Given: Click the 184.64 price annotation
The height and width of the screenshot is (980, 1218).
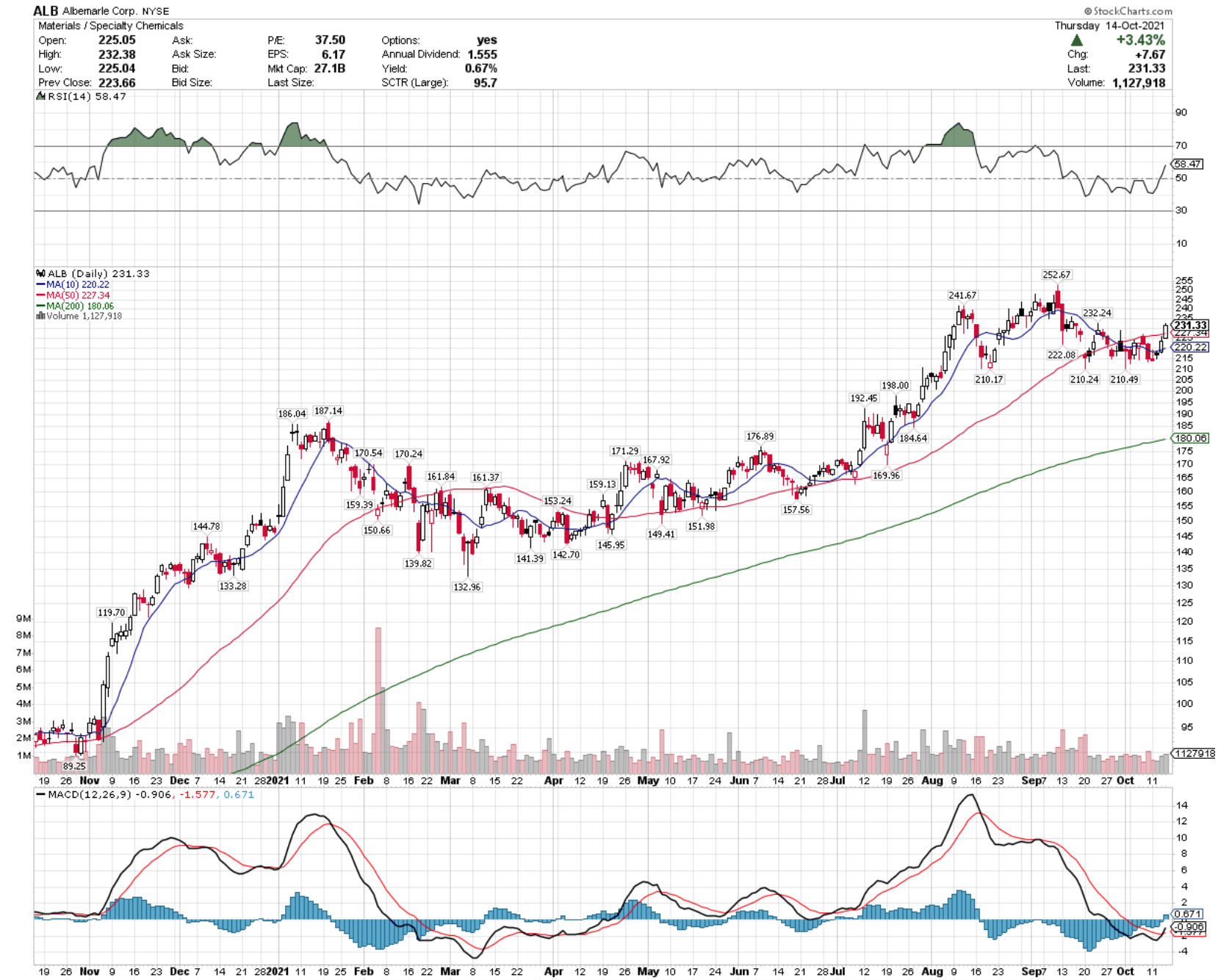Looking at the screenshot, I should (913, 438).
